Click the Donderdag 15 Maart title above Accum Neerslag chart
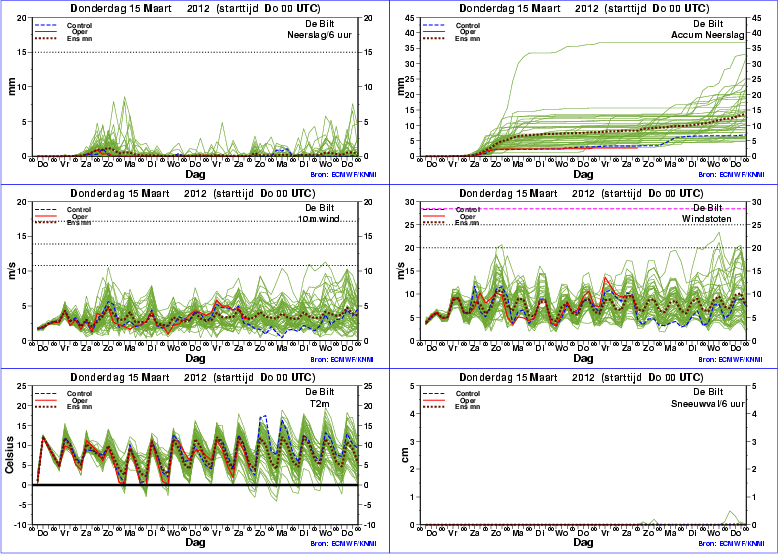The image size is (778, 554). click(584, 8)
